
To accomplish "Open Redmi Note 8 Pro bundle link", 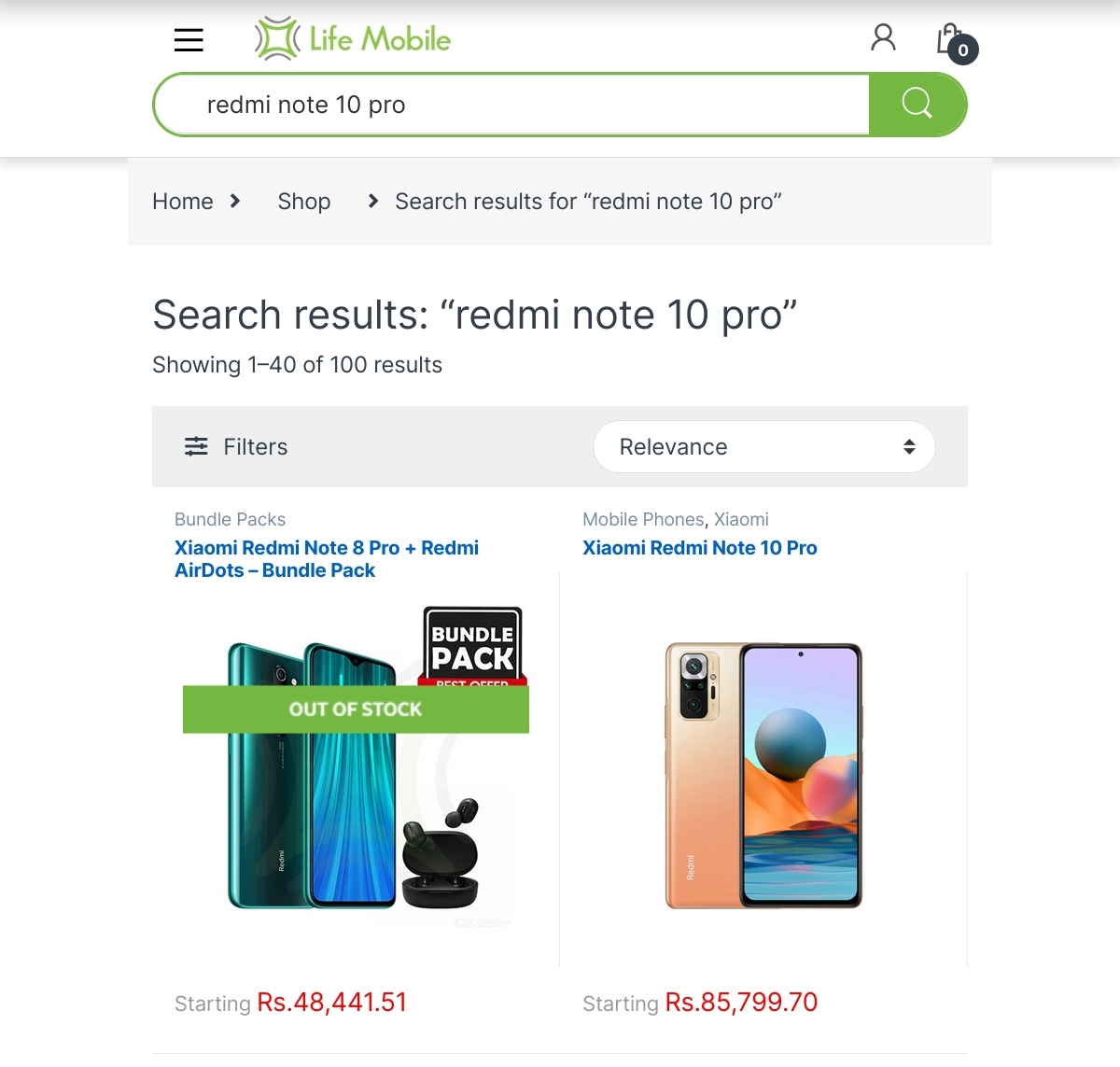I will click(327, 559).
